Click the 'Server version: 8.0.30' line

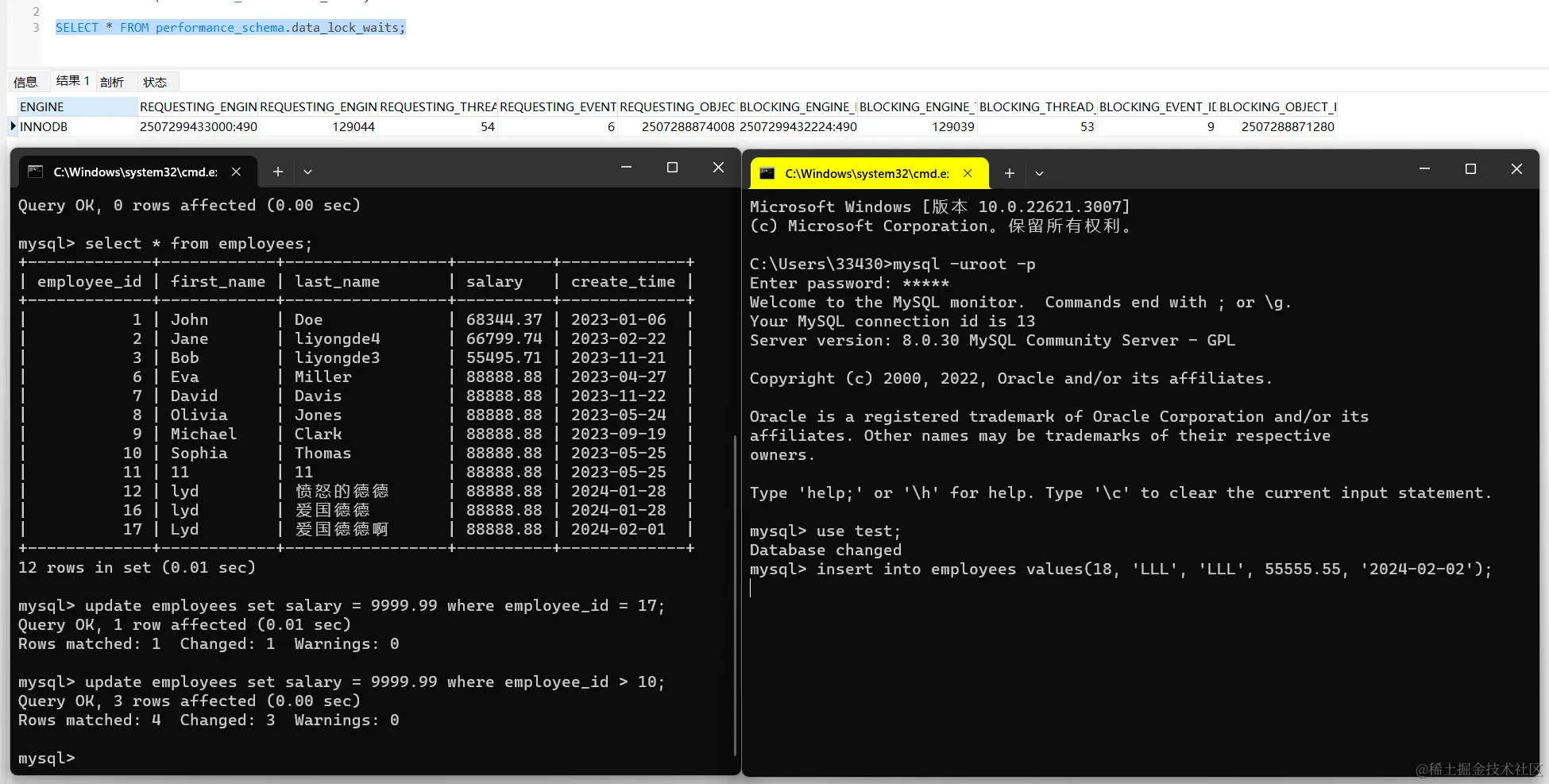[x=992, y=341]
